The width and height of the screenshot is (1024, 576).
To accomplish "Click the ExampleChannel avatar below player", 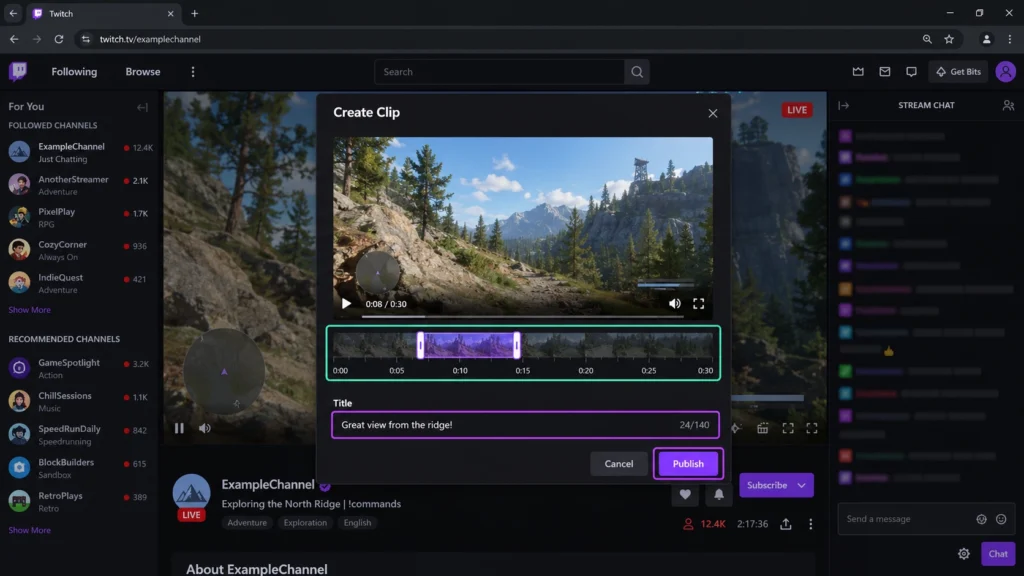I will [191, 493].
